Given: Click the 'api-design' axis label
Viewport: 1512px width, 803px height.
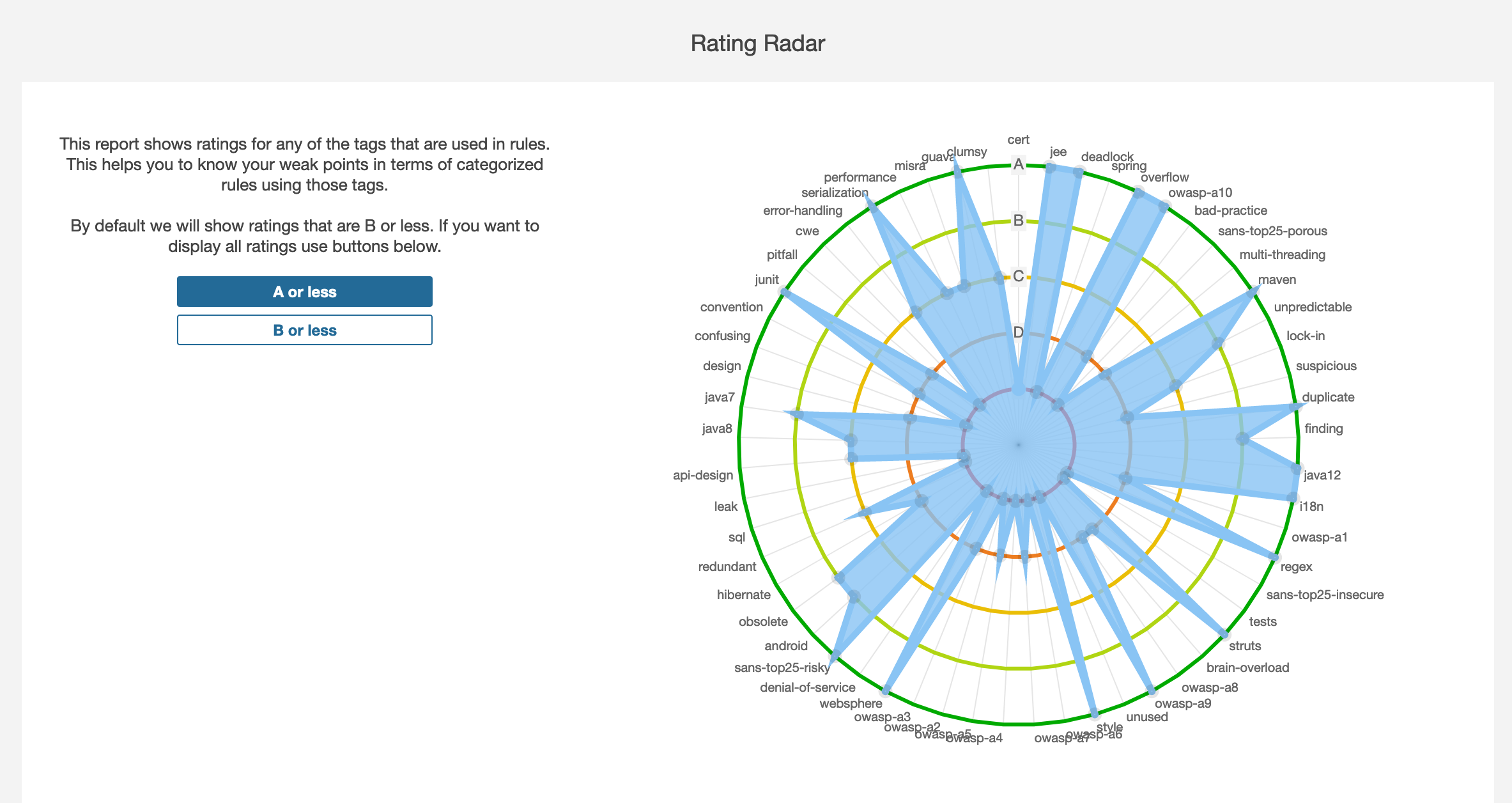Looking at the screenshot, I should [x=703, y=475].
